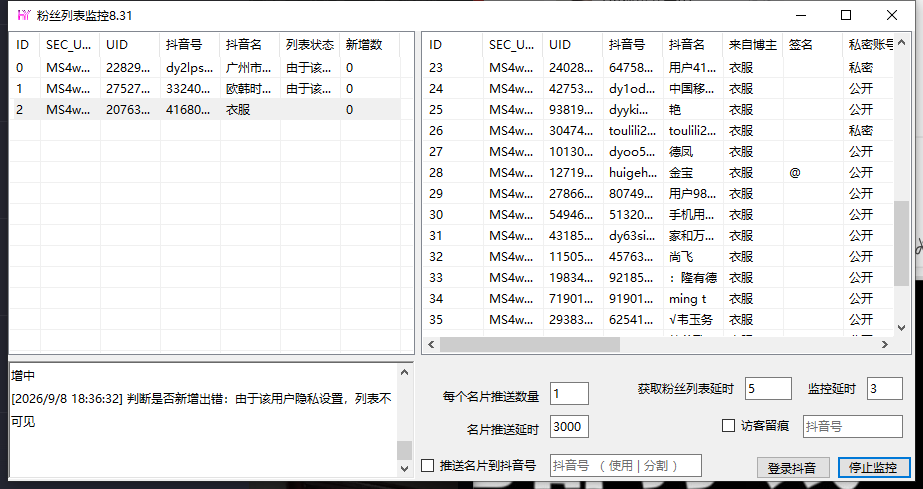The width and height of the screenshot is (923, 489).
Task: Select right row 23 用户41...
Action: pyautogui.click(x=659, y=68)
